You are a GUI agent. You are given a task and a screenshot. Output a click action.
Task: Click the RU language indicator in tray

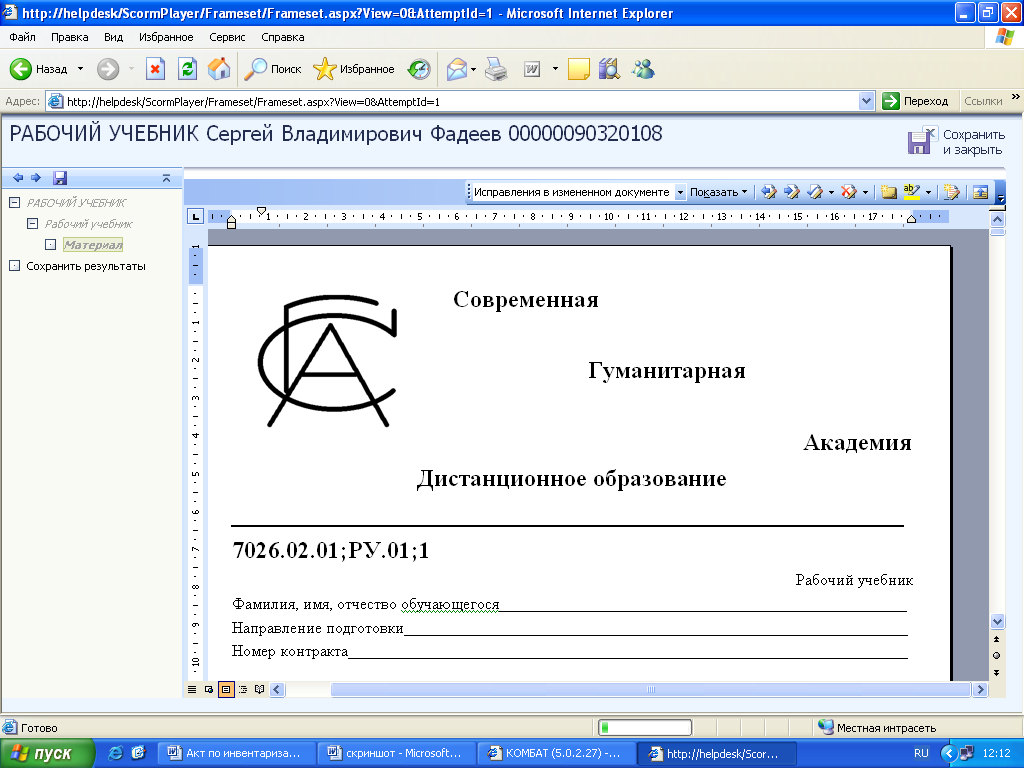[921, 753]
